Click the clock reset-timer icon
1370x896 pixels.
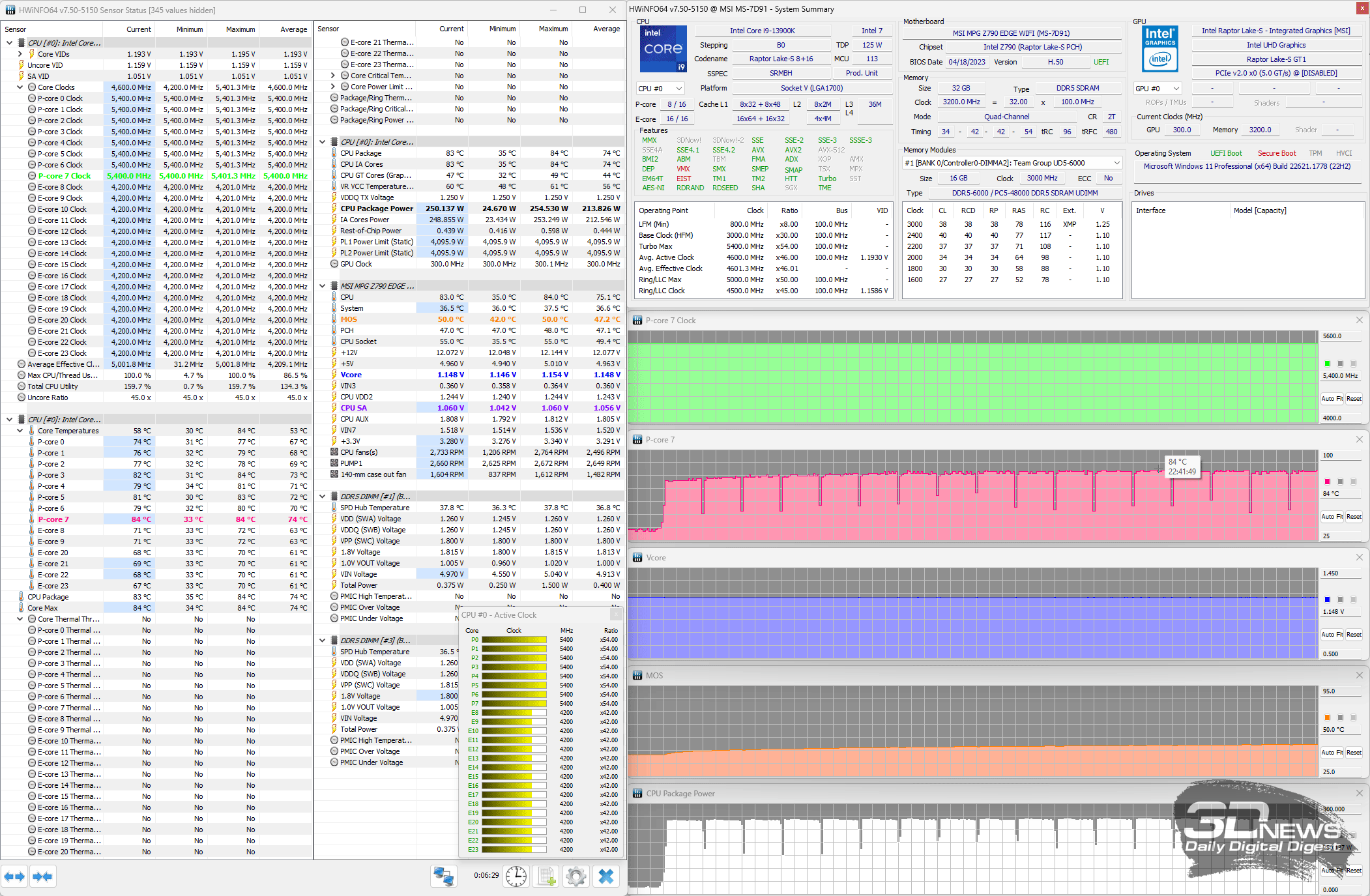[x=516, y=876]
